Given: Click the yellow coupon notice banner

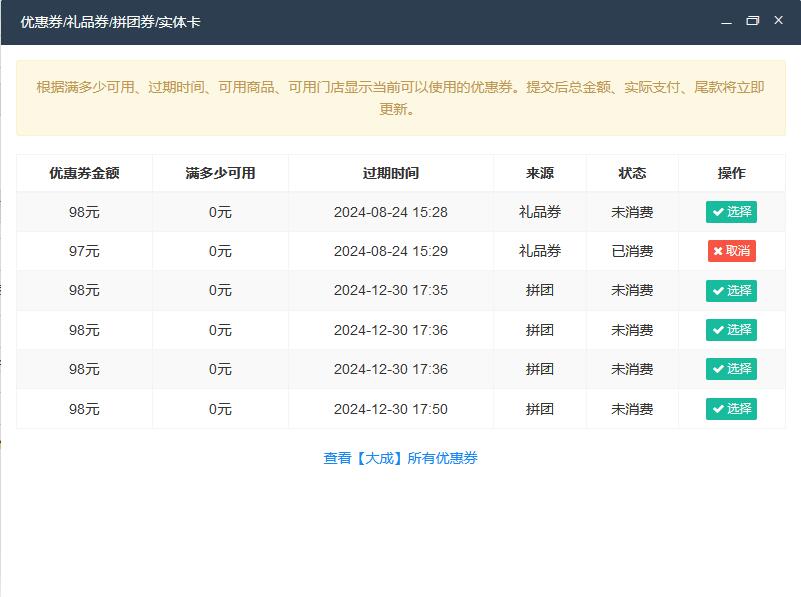Looking at the screenshot, I should click(400, 98).
